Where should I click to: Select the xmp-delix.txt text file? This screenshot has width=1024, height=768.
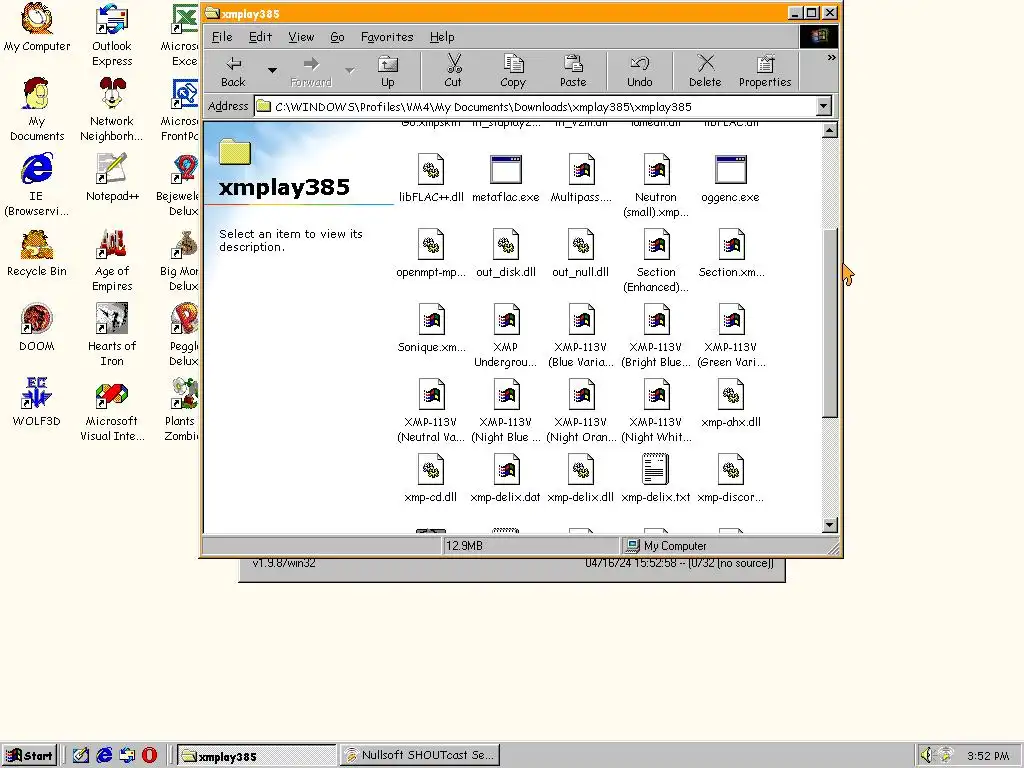coord(656,479)
